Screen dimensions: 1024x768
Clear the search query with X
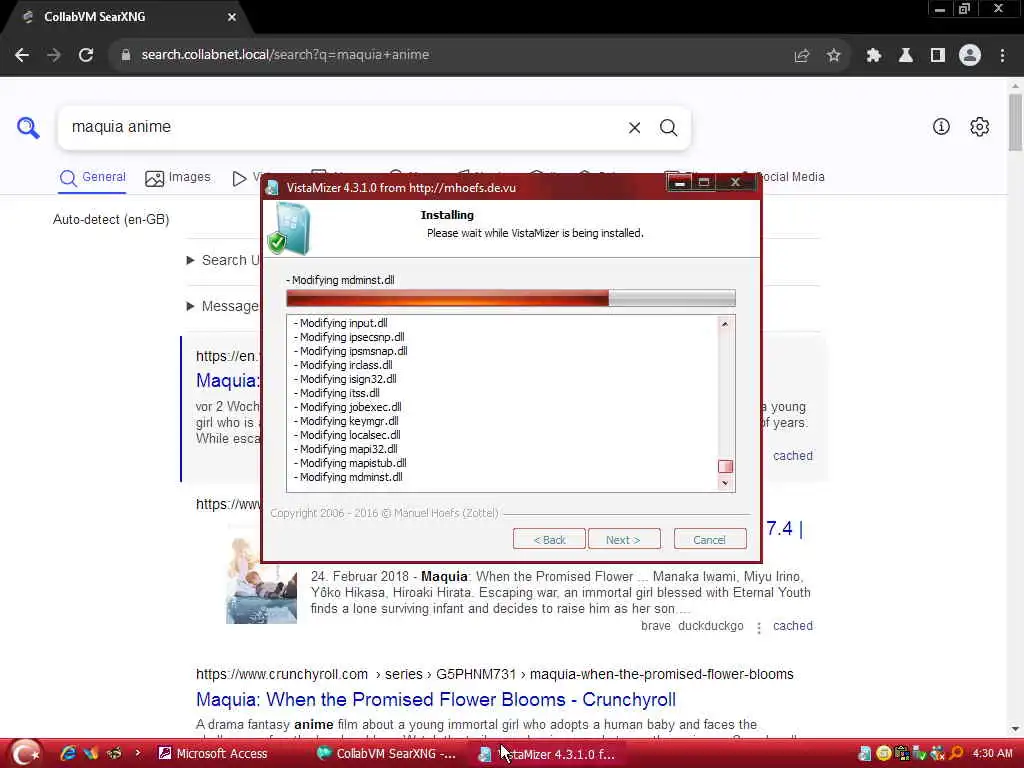point(634,127)
